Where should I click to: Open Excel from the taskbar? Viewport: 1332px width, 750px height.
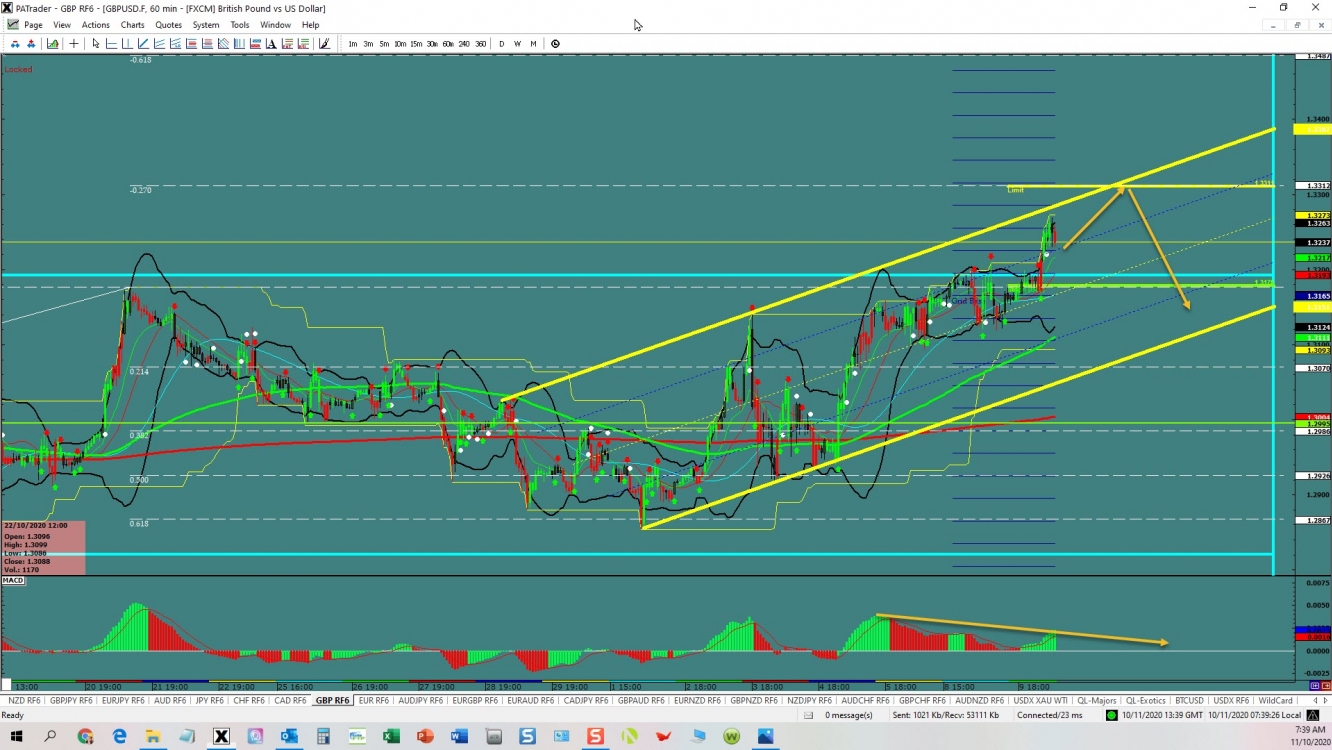[x=392, y=736]
